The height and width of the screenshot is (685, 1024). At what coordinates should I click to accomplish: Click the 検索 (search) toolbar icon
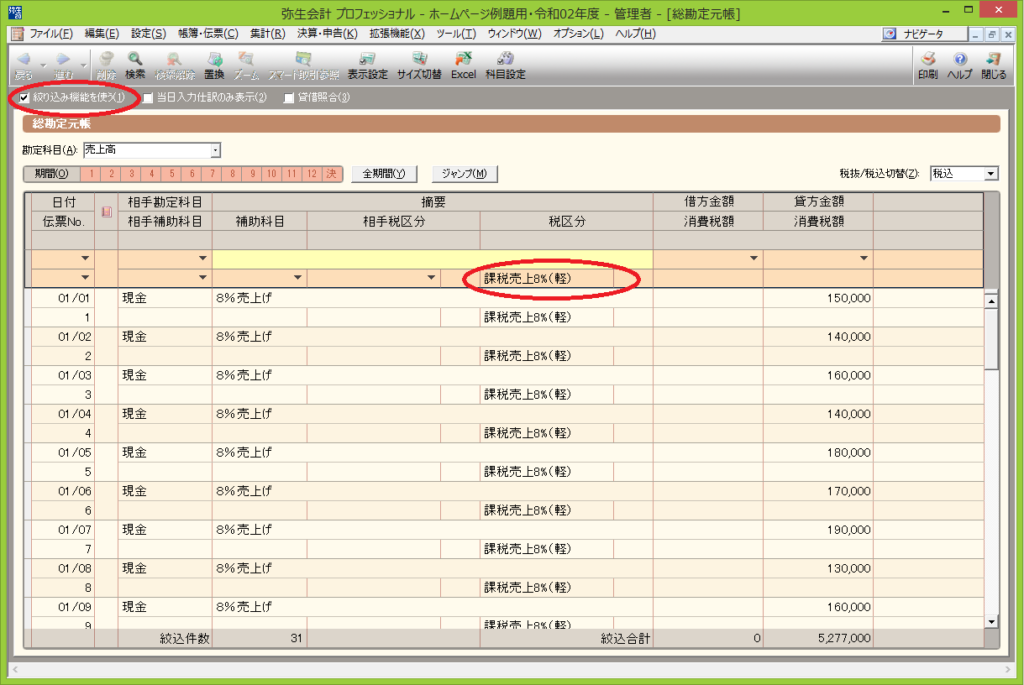pos(135,65)
